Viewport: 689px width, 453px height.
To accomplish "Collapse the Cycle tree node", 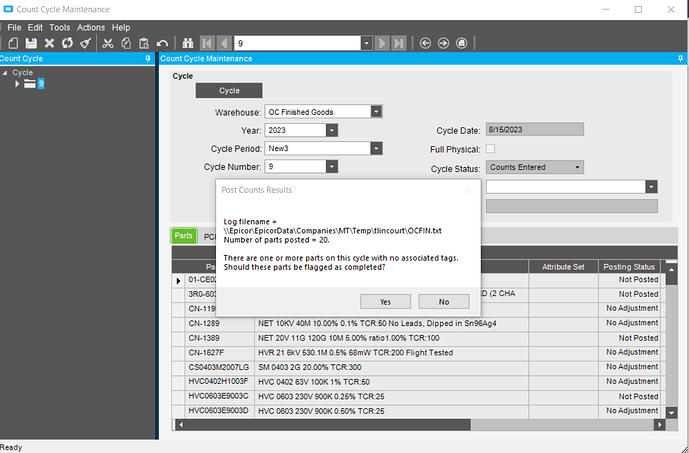I will pos(5,72).
